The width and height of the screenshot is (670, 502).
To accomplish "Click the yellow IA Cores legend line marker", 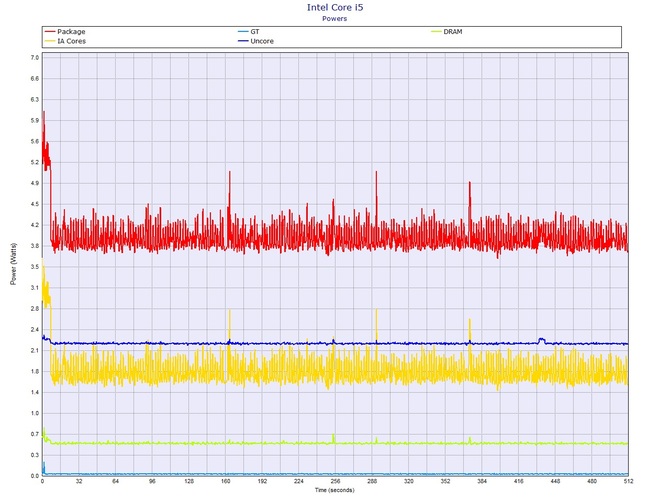I will point(50,41).
